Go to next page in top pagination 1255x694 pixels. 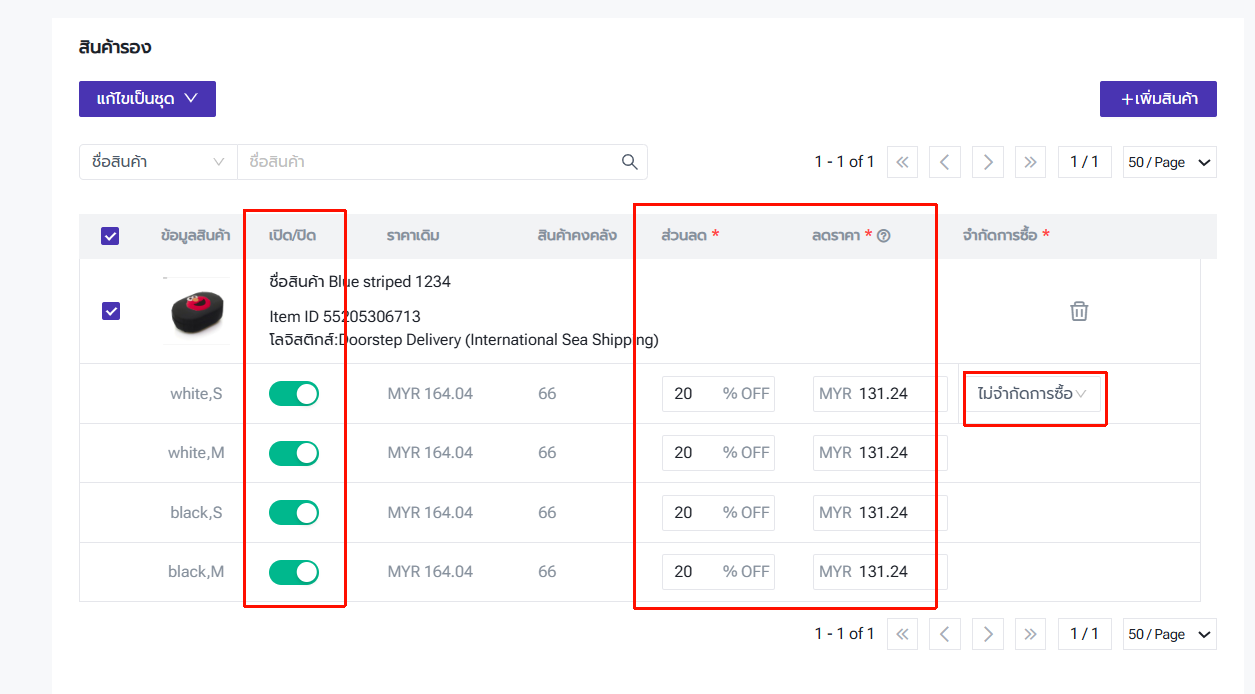[987, 162]
